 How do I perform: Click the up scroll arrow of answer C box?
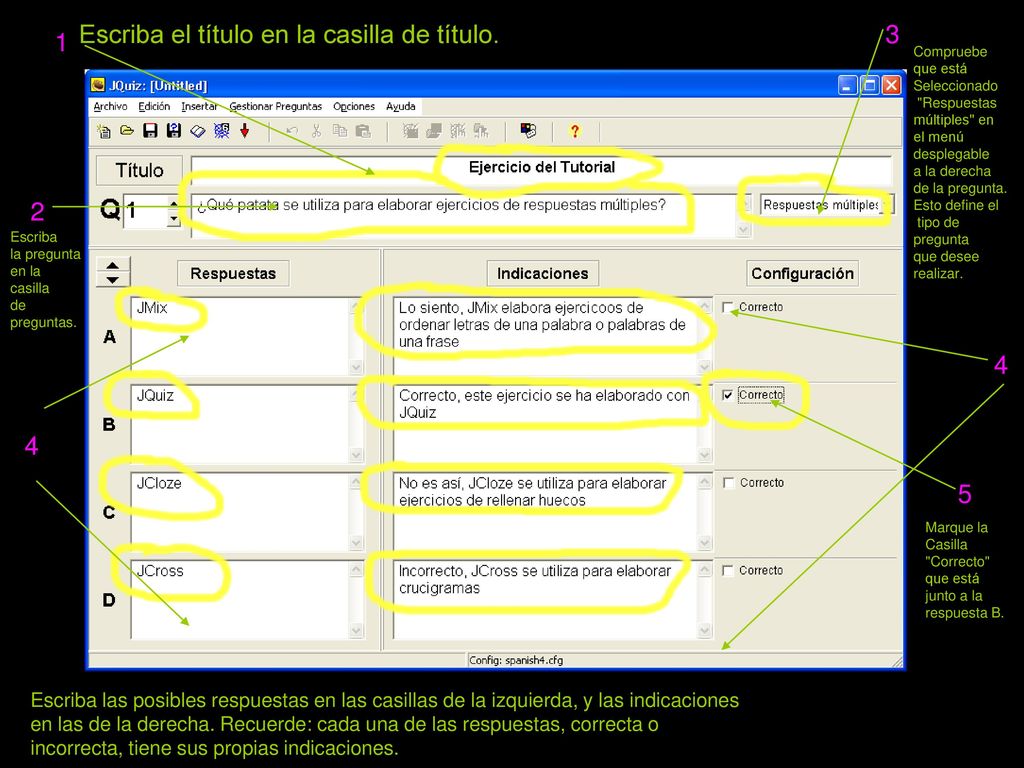pyautogui.click(x=356, y=481)
